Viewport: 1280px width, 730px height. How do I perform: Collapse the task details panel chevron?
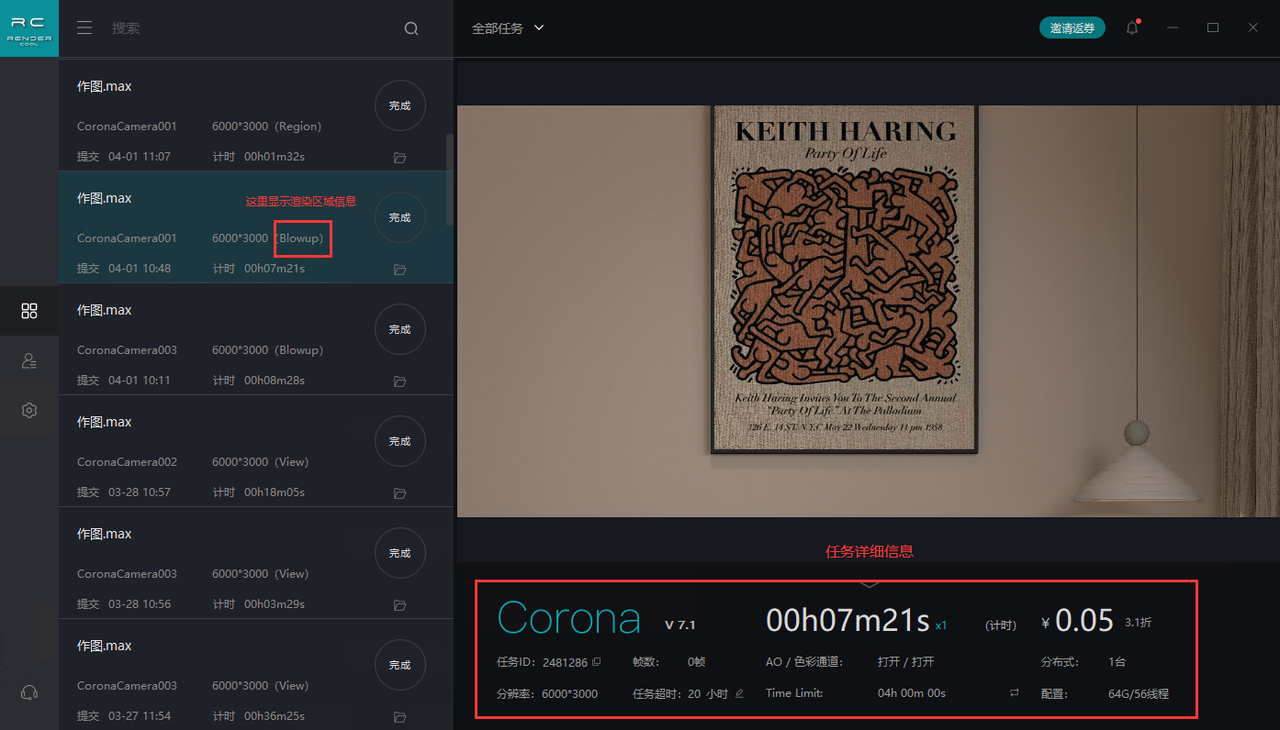[x=869, y=583]
